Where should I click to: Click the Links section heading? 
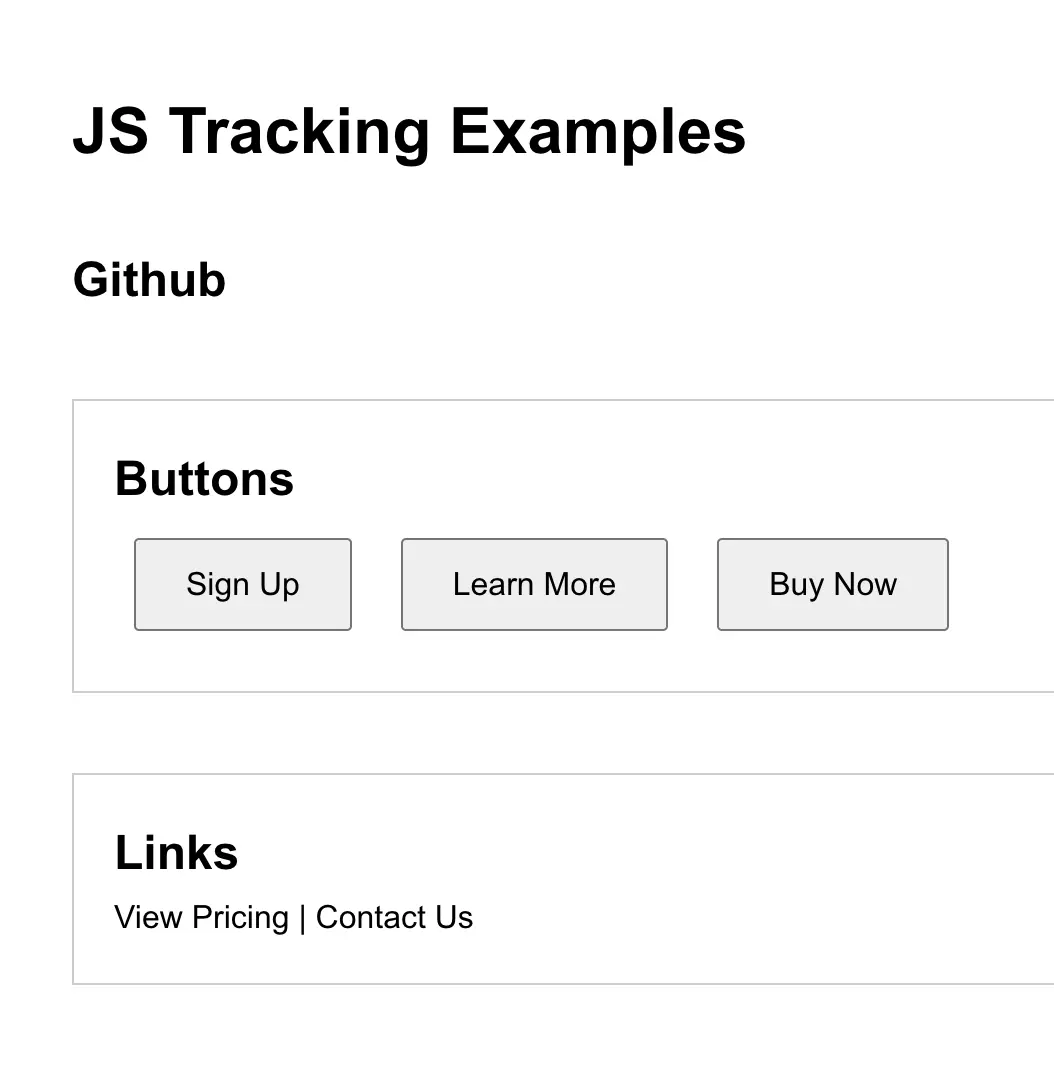[176, 853]
